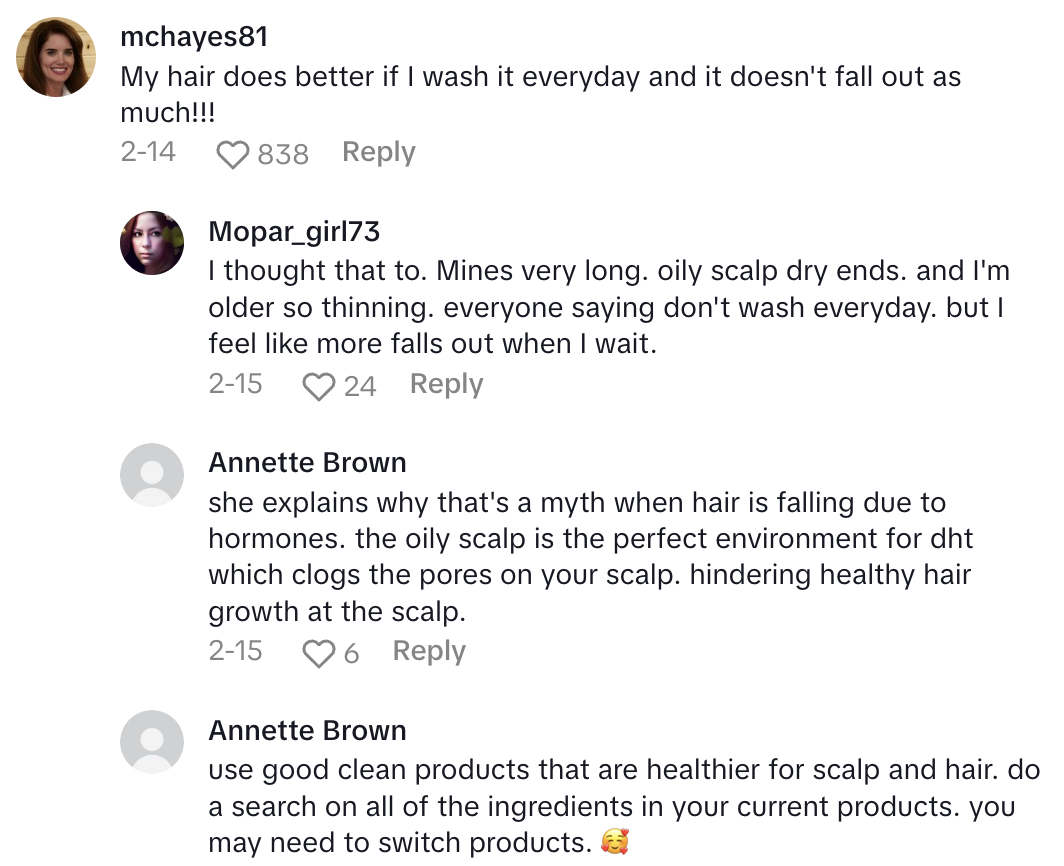Open the Mopar_girl73 username link
Screen dimensions: 1064x866
pyautogui.click(x=294, y=231)
